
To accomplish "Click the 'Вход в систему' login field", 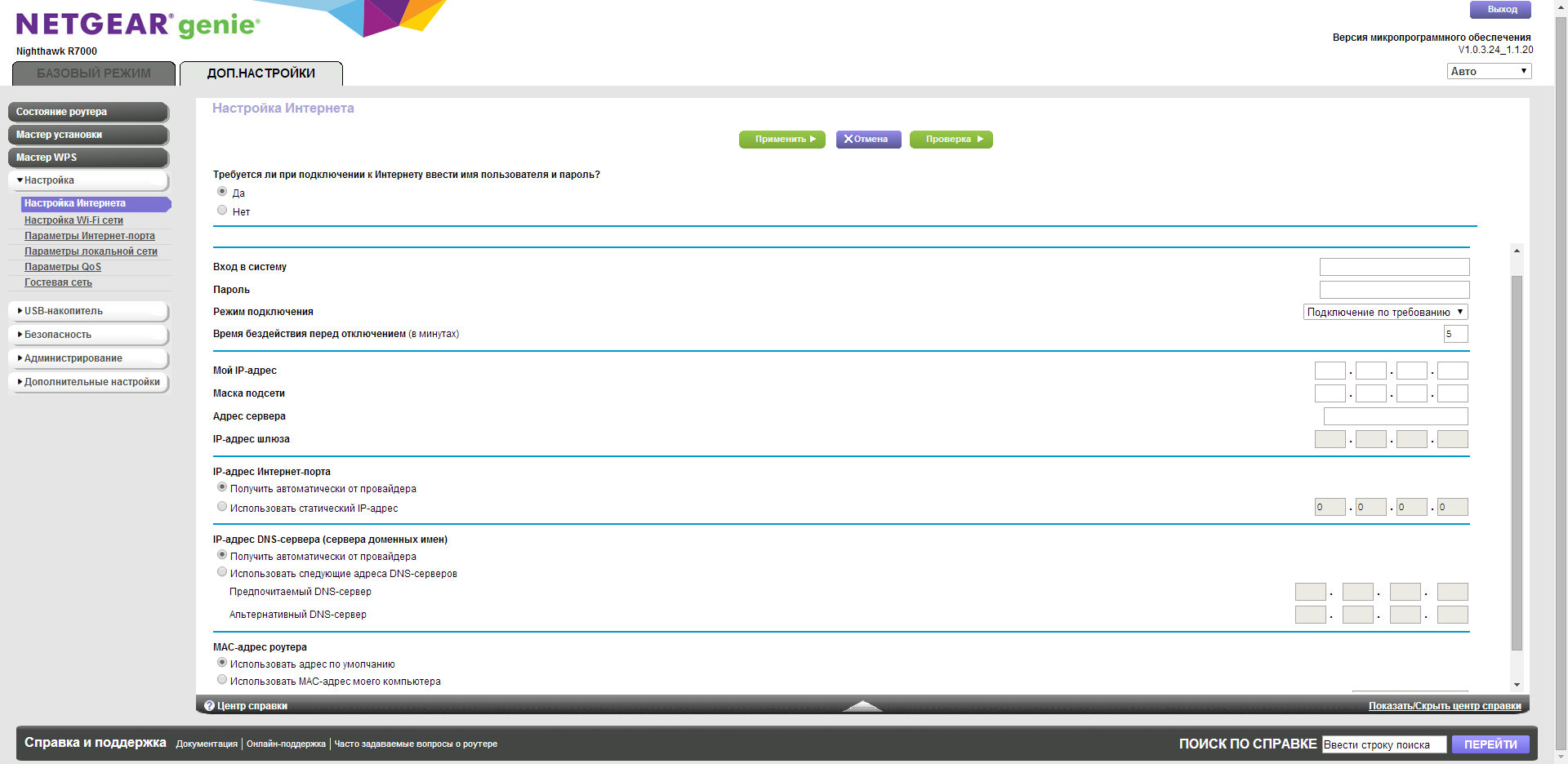I will point(1394,267).
